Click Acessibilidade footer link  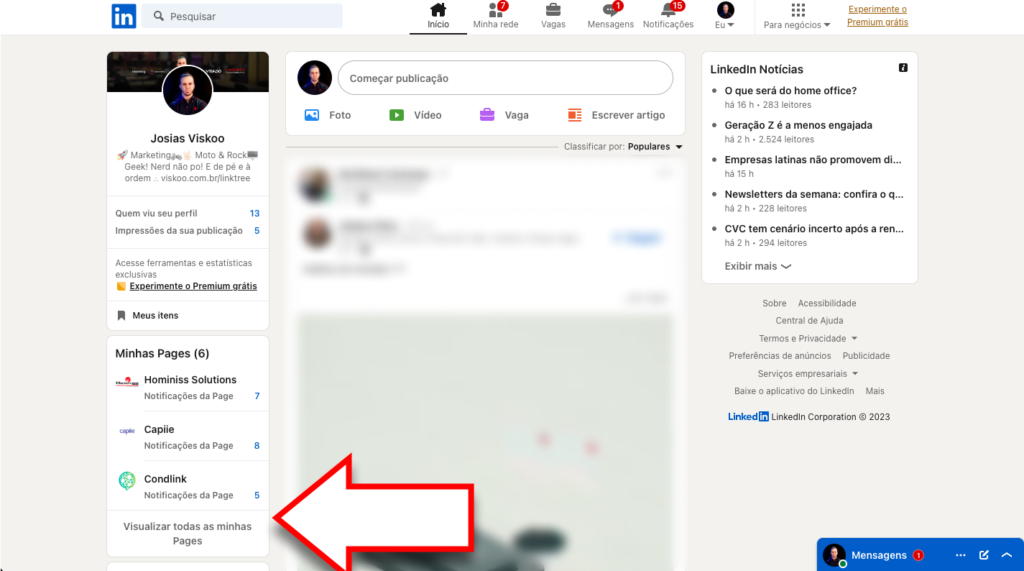827,303
